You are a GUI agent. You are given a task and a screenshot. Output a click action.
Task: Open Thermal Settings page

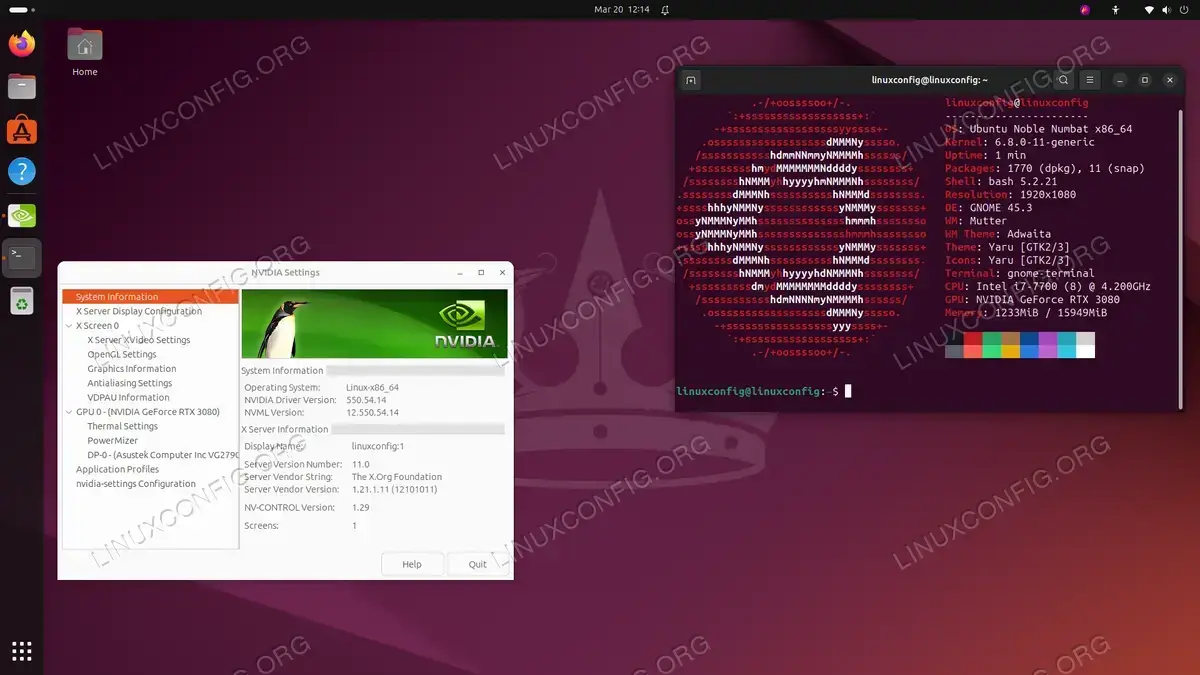tap(123, 426)
